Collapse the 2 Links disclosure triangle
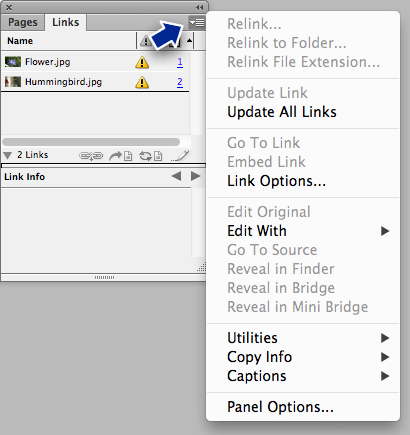410x435 pixels. tap(8, 155)
